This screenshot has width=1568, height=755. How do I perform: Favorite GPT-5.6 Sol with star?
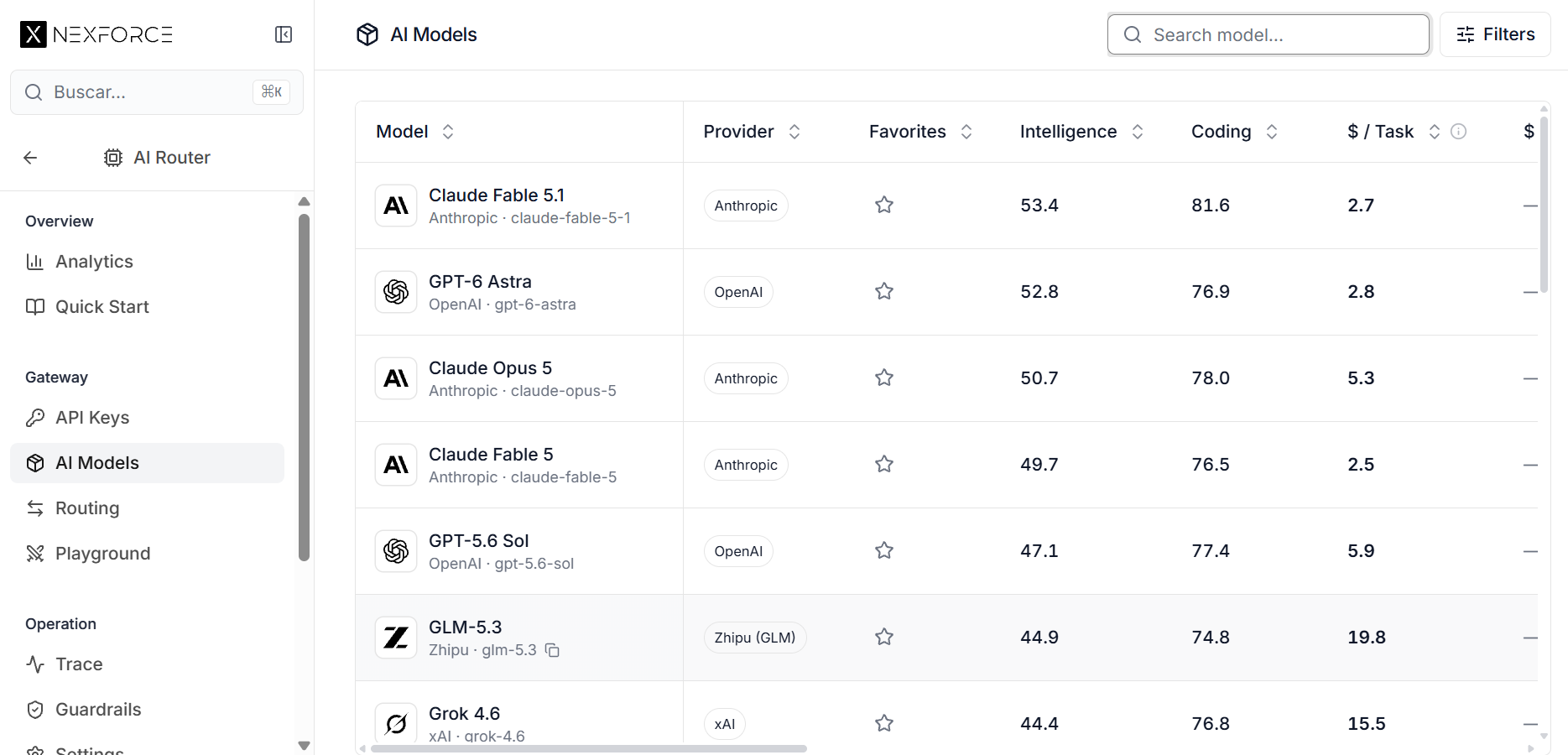coord(884,550)
